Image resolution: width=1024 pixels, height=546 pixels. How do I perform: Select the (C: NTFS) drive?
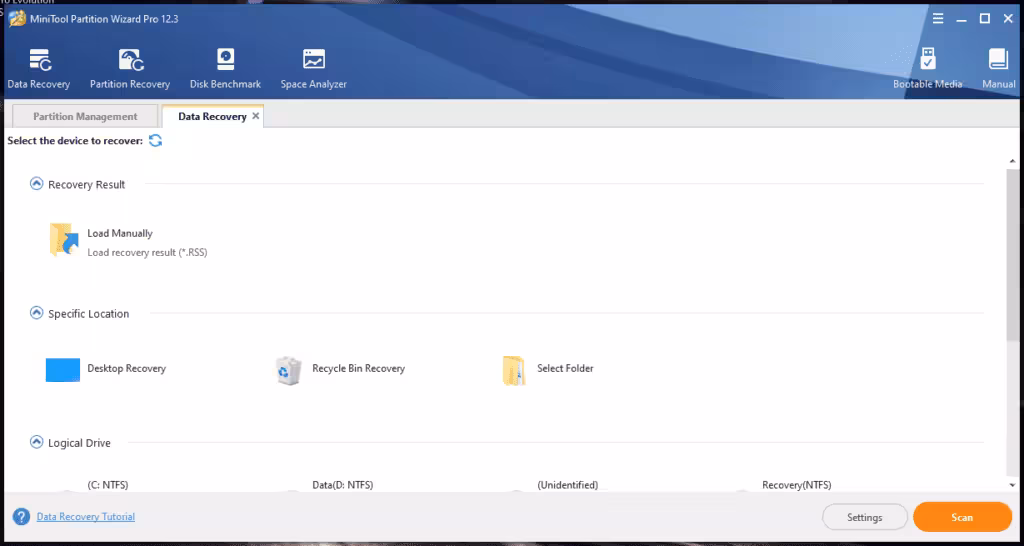(x=108, y=485)
